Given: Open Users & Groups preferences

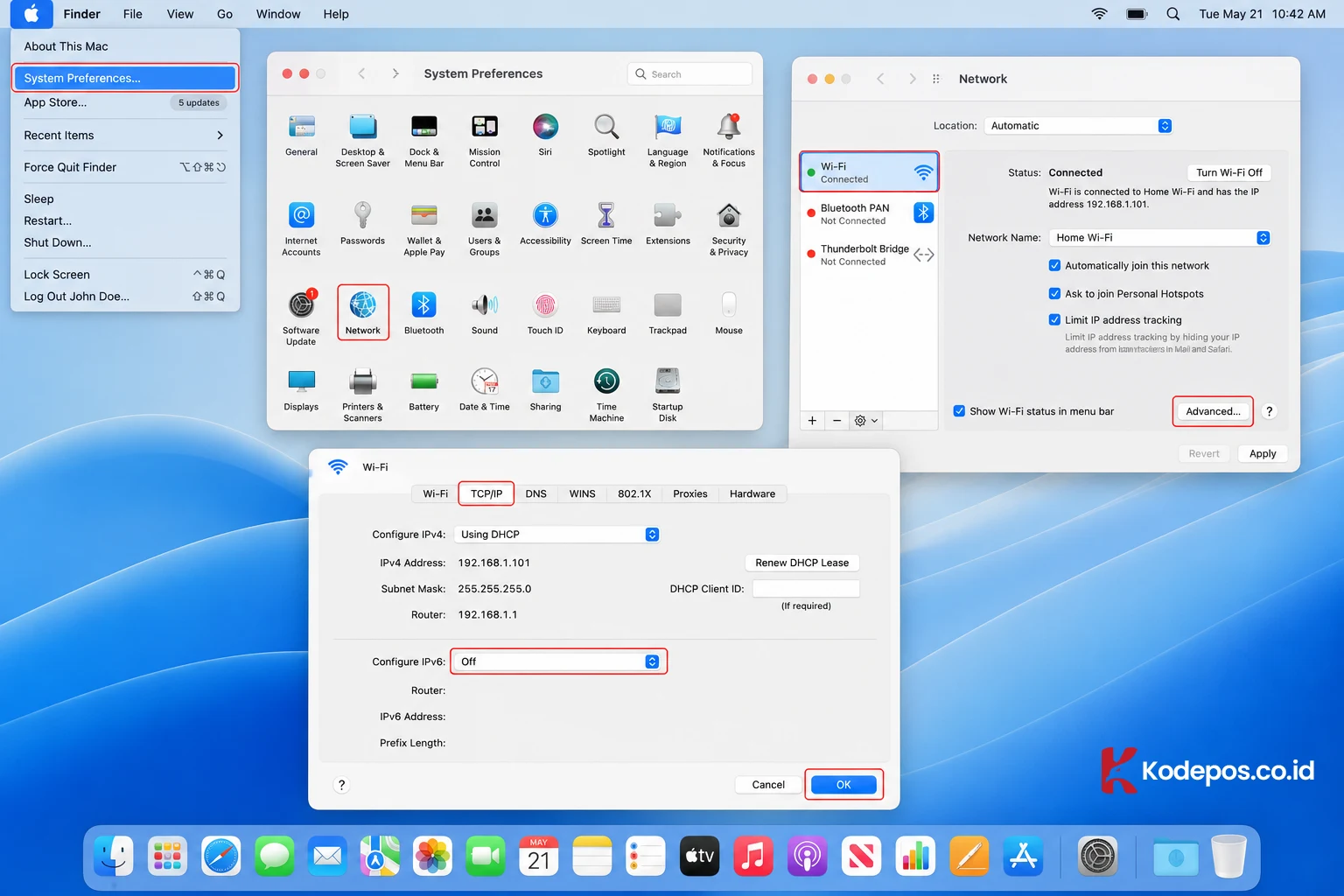Looking at the screenshot, I should pos(485,228).
